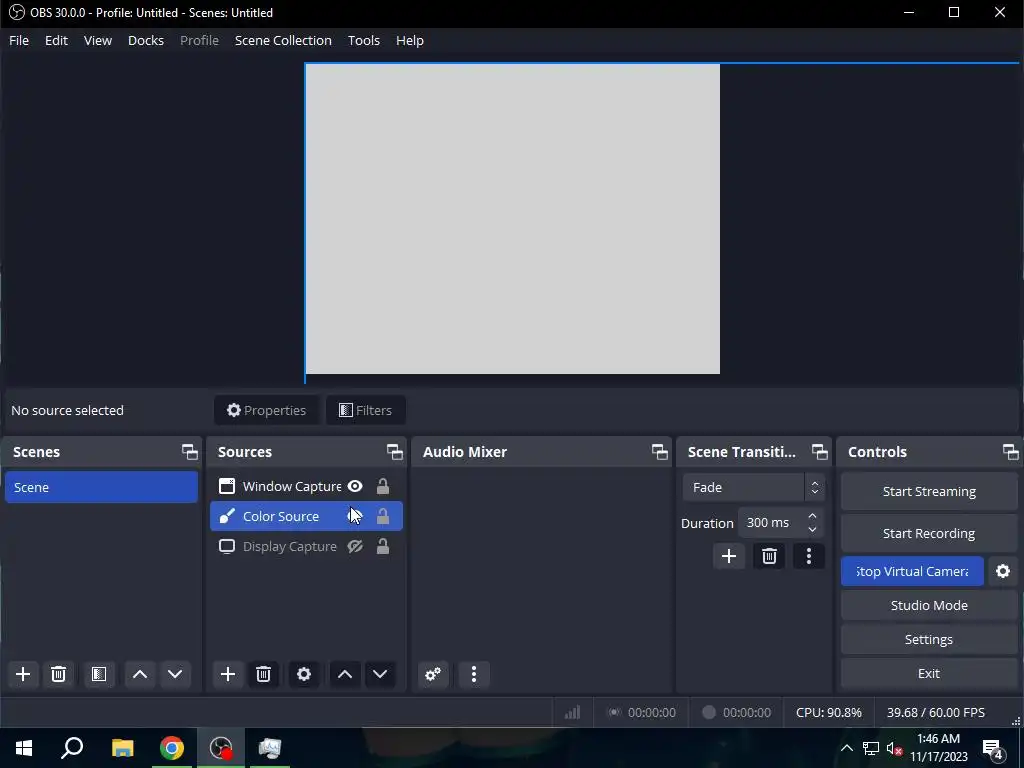Image resolution: width=1024 pixels, height=768 pixels.
Task: Float the Audio Mixer dock via its icon
Action: click(660, 452)
